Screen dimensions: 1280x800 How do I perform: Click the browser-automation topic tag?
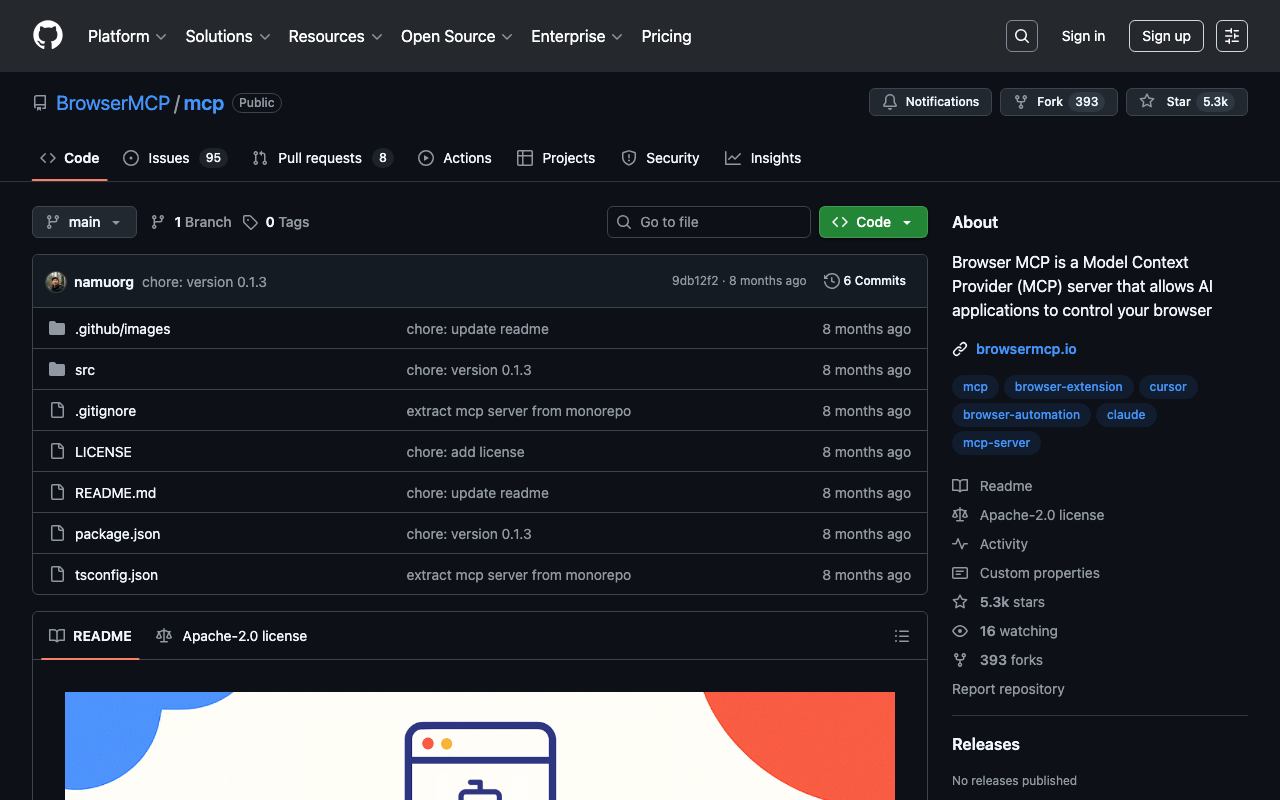pos(1021,415)
